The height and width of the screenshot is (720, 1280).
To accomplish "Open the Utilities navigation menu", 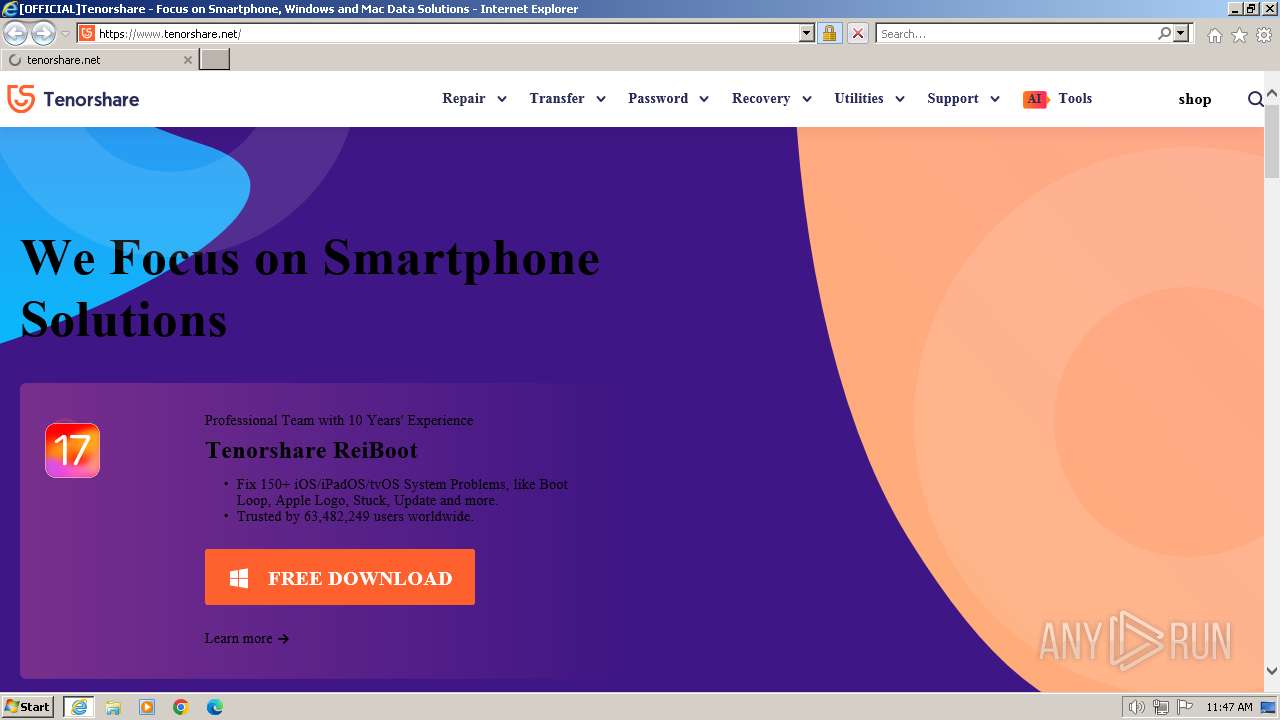I will (859, 98).
